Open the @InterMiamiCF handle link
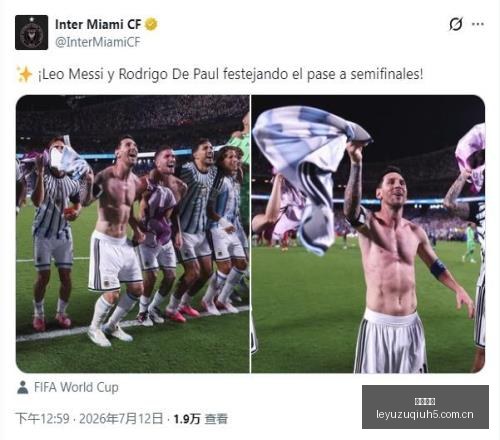Viewport: 500px width, 440px height. coord(97,42)
